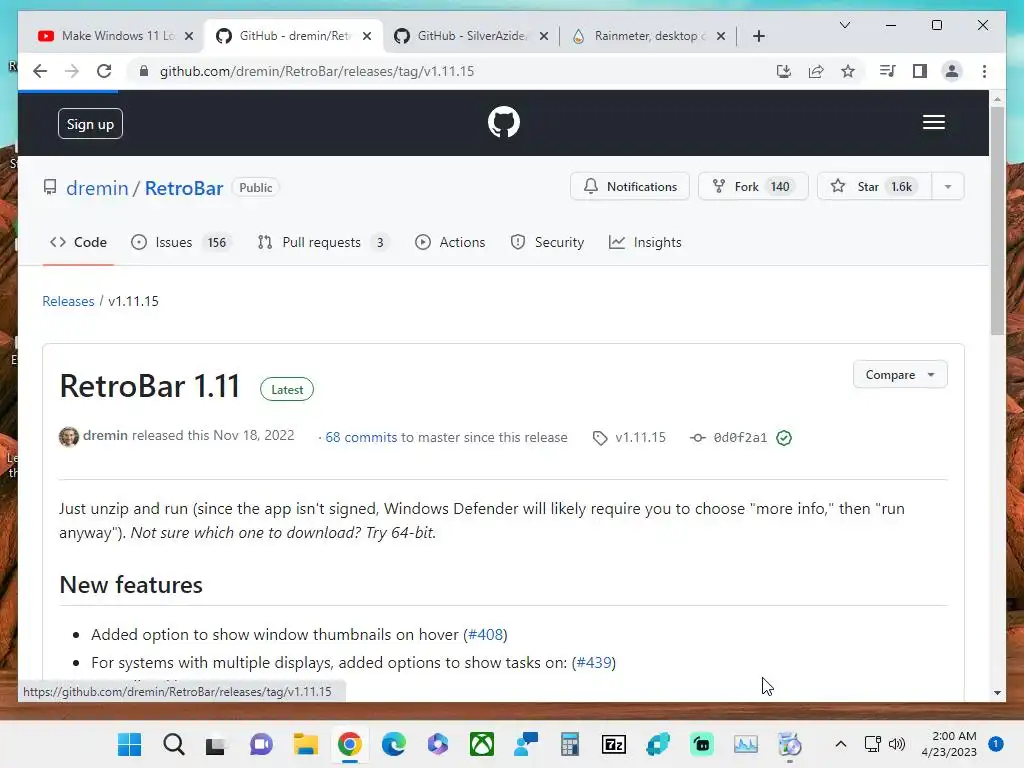
Task: Open issue #439 link
Action: [x=594, y=662]
